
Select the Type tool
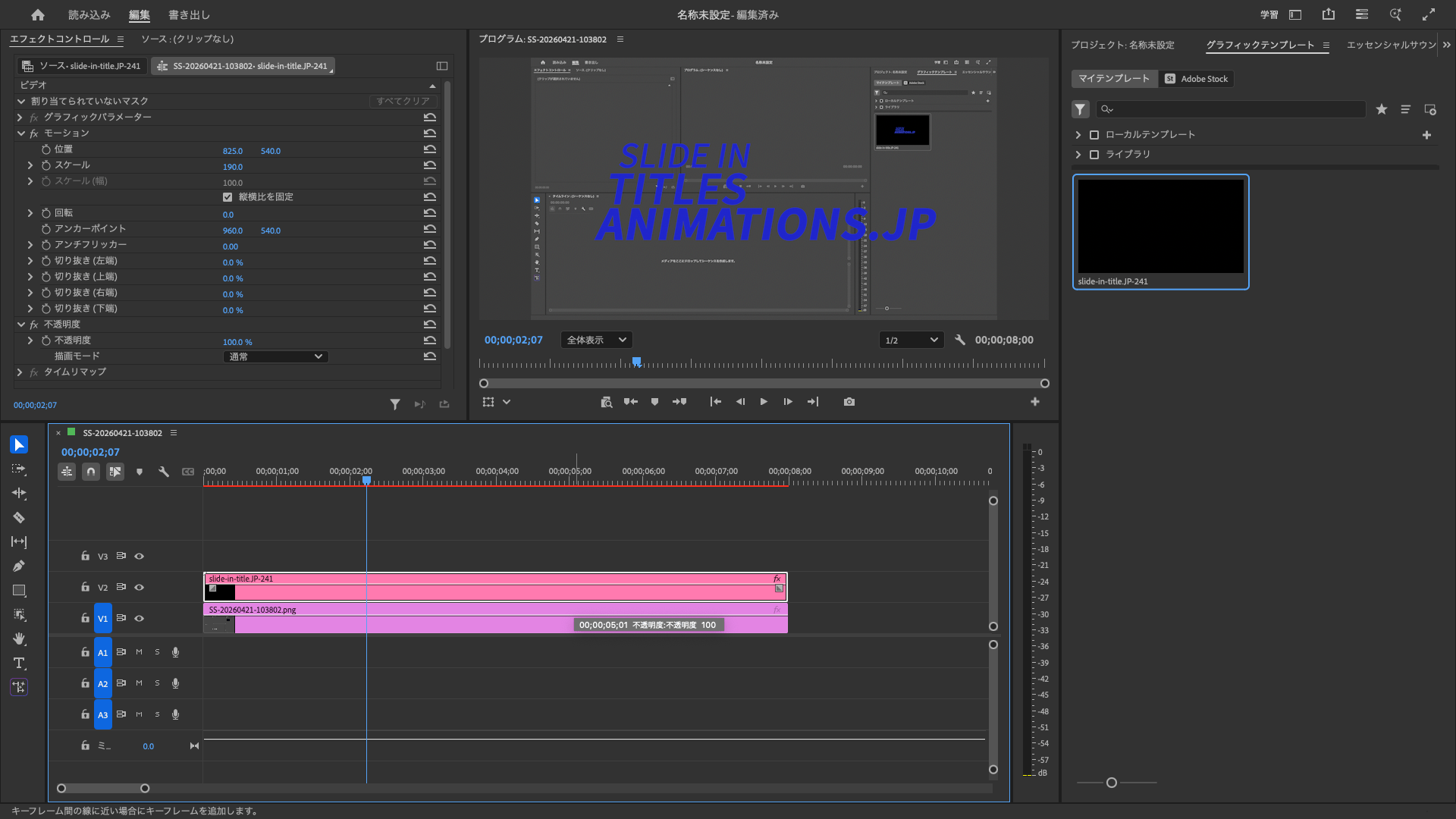pyautogui.click(x=19, y=664)
